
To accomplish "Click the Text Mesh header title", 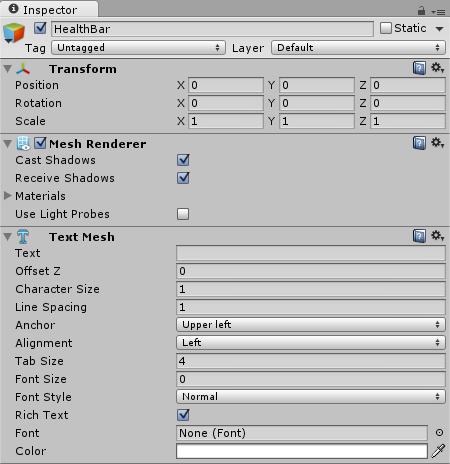I will pyautogui.click(x=82, y=237).
